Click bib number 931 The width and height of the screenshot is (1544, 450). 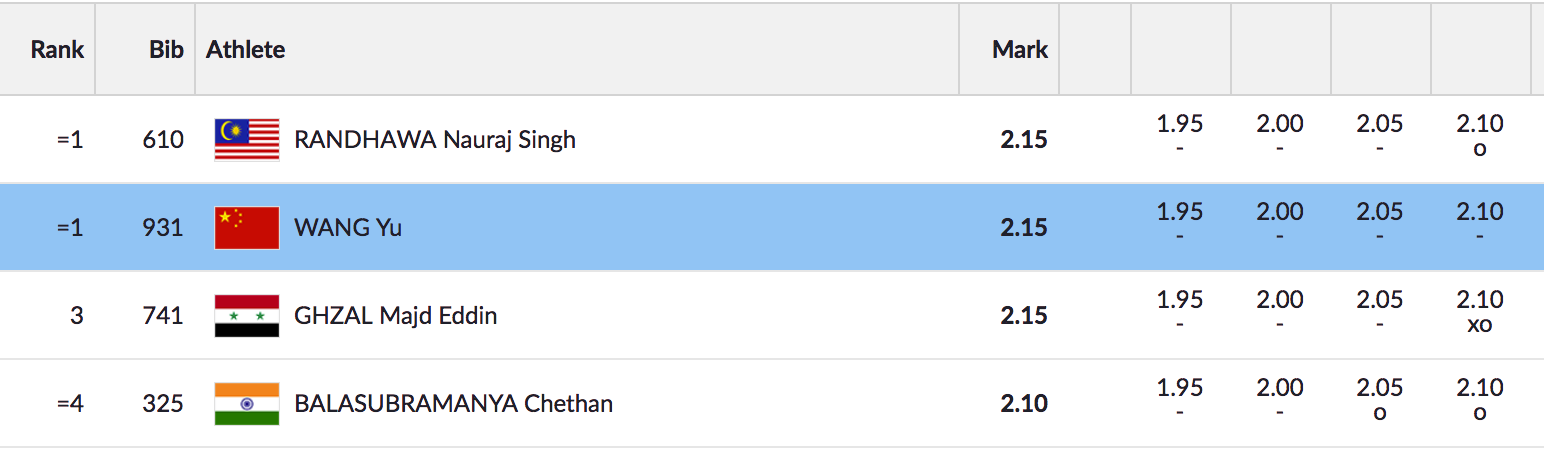[x=163, y=227]
